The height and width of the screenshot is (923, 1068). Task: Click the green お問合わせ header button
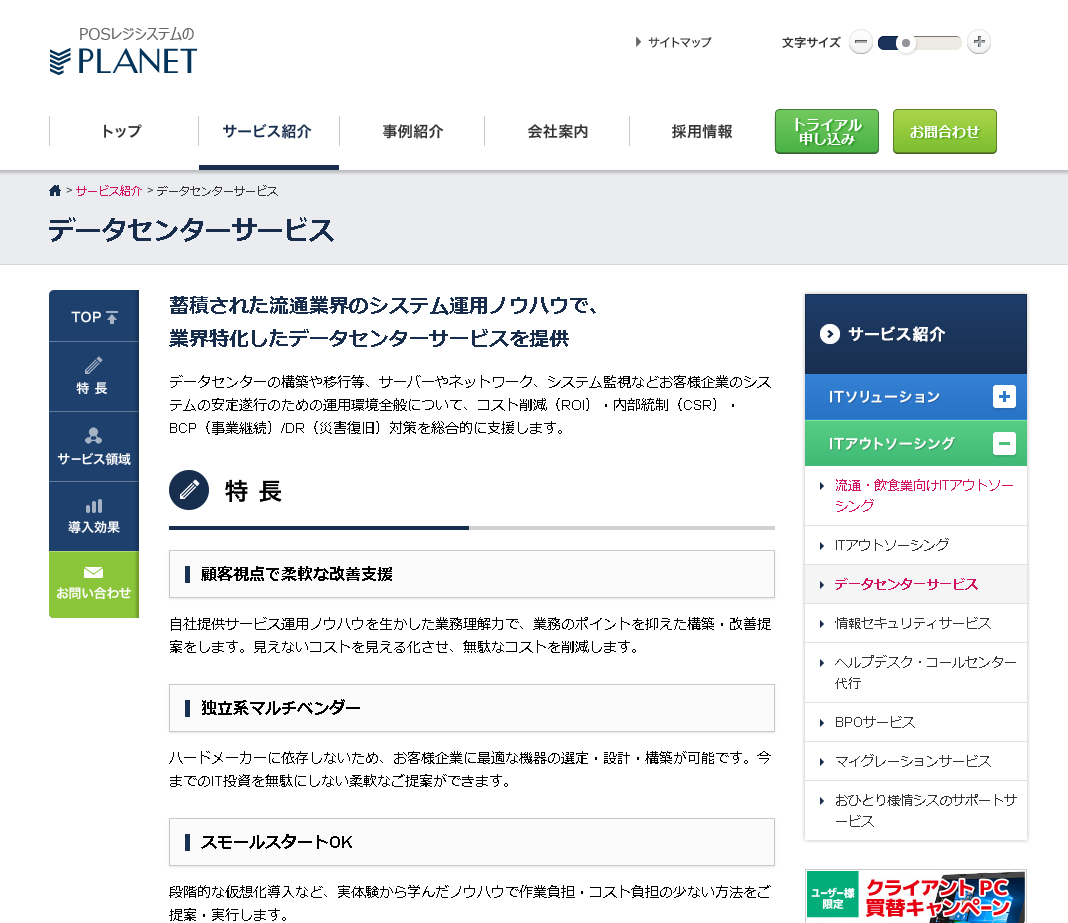click(x=944, y=131)
